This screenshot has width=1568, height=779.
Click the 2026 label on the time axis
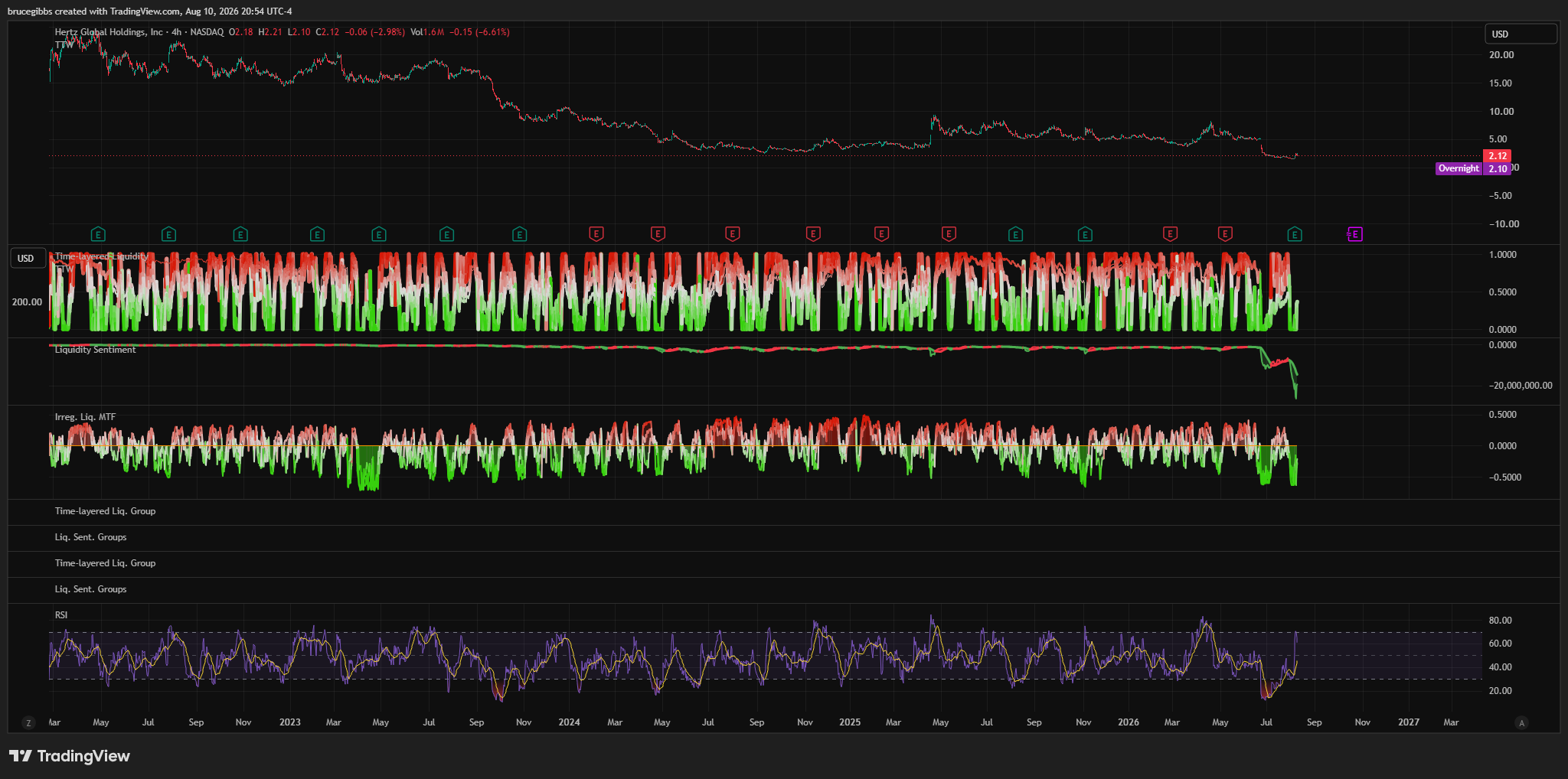click(1129, 722)
